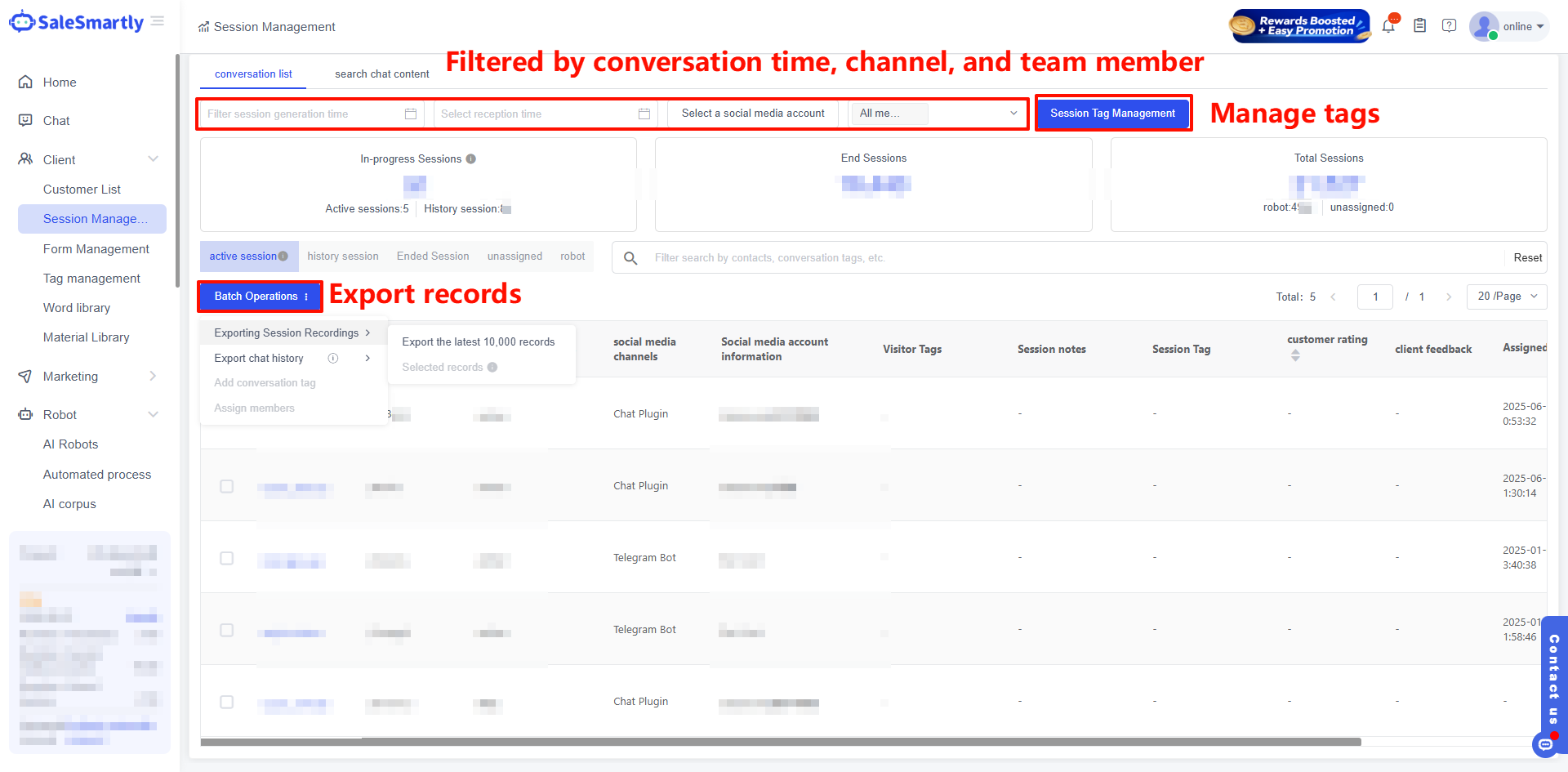Viewport: 1568px width, 772px height.
Task: Switch to the 'search chat content' tab
Action: [381, 74]
